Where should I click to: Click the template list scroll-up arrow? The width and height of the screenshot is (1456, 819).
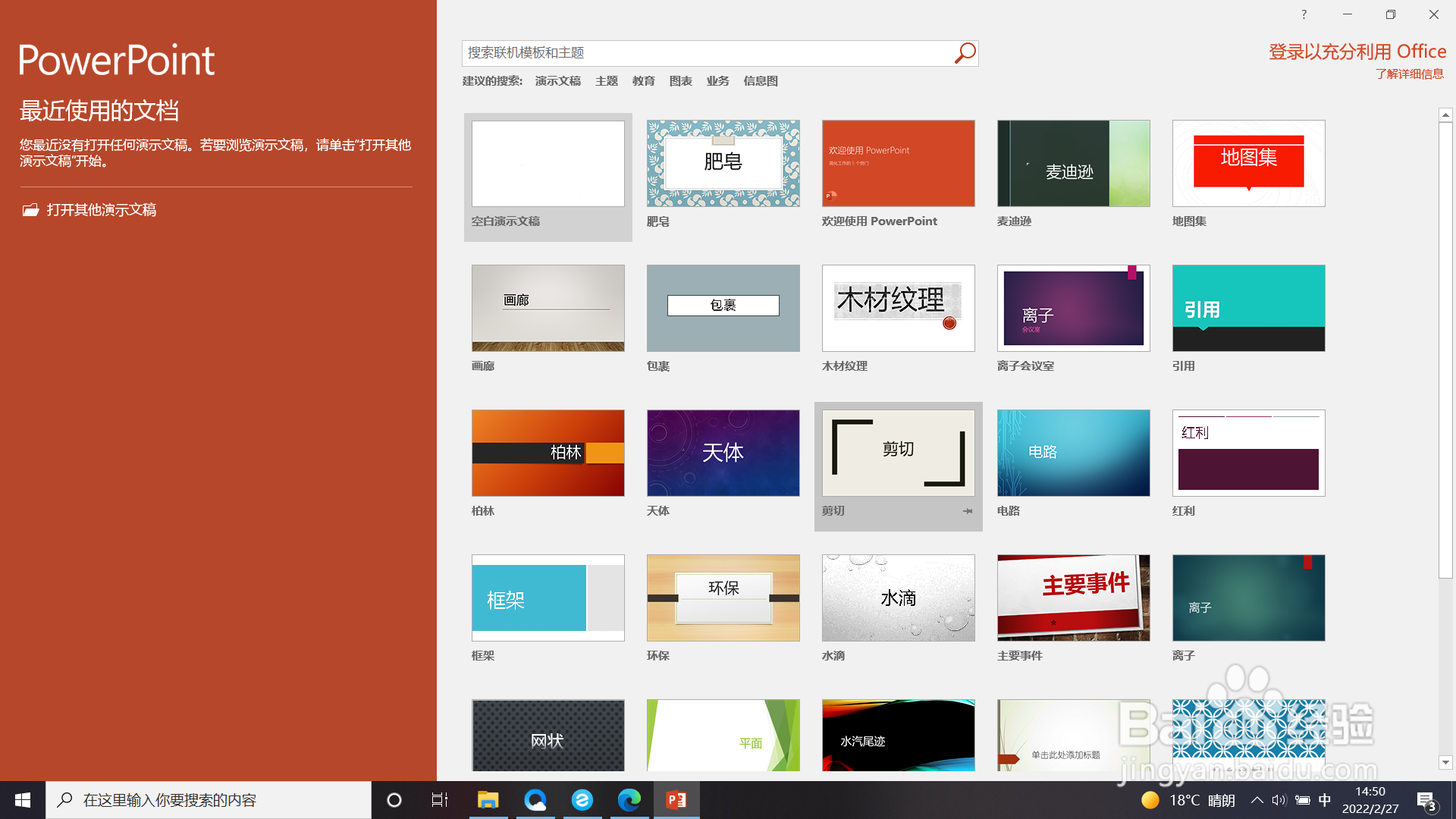[1445, 115]
